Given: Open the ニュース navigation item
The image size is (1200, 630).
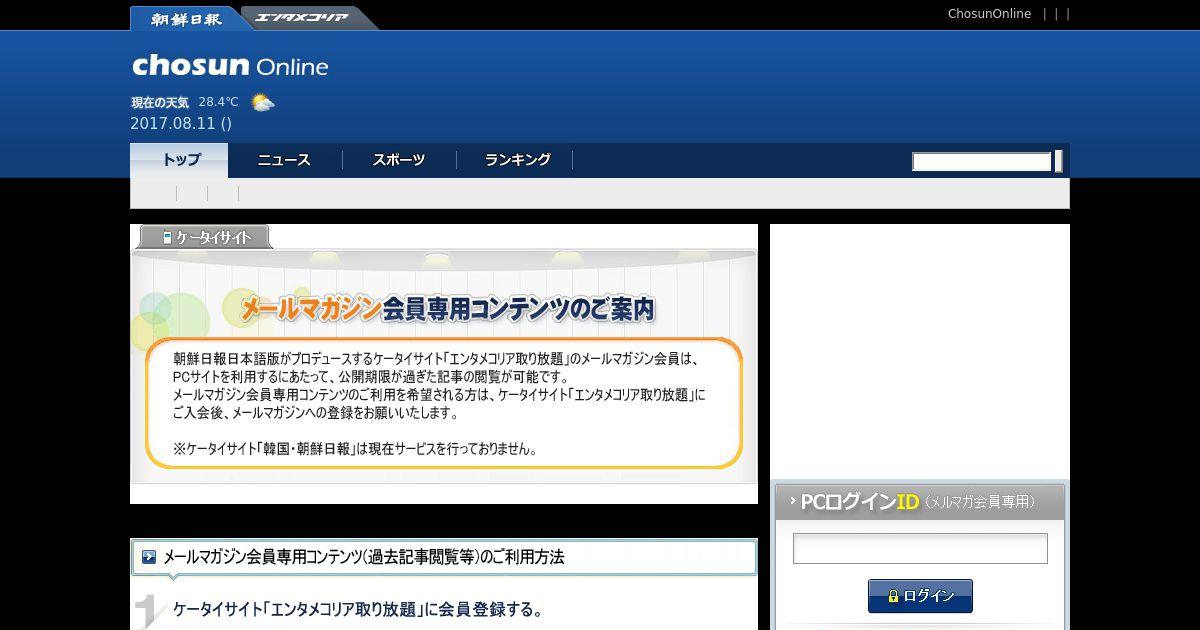Looking at the screenshot, I should coord(284,160).
